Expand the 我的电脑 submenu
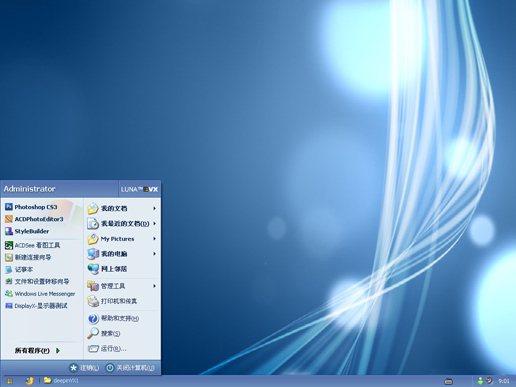Image resolution: width=516 pixels, height=387 pixels. tap(122, 254)
